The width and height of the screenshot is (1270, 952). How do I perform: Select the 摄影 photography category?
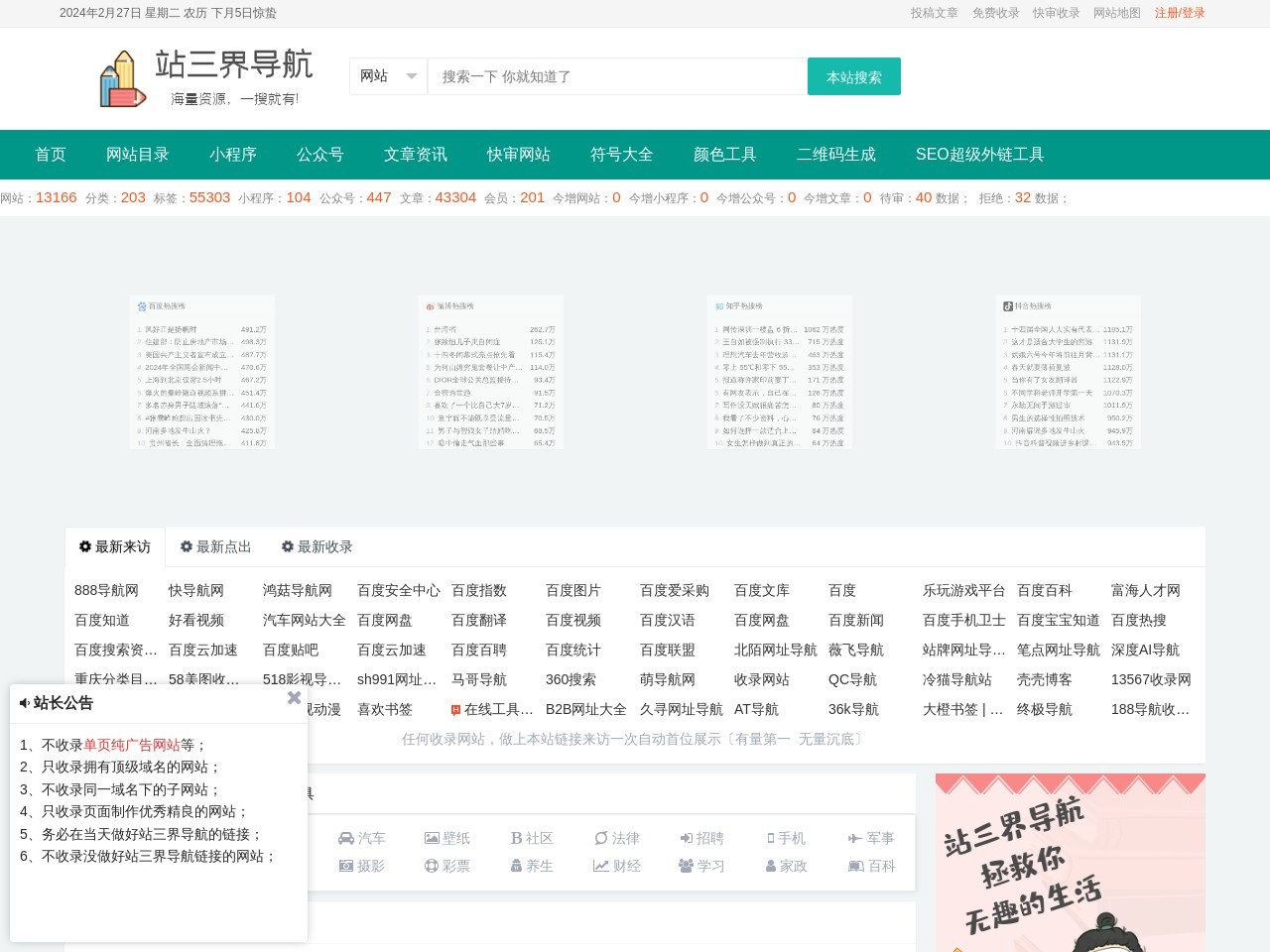361,866
